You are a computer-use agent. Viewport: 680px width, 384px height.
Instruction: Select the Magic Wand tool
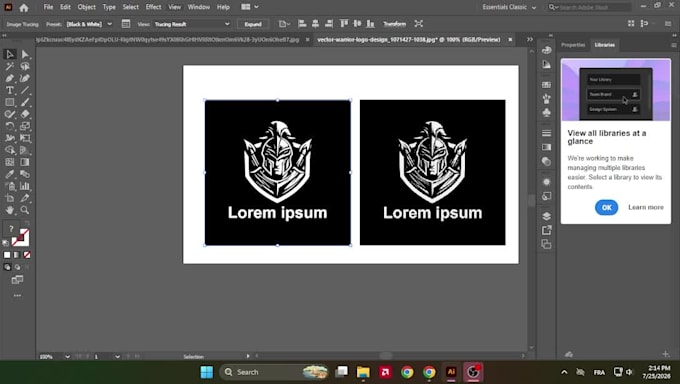pos(10,66)
